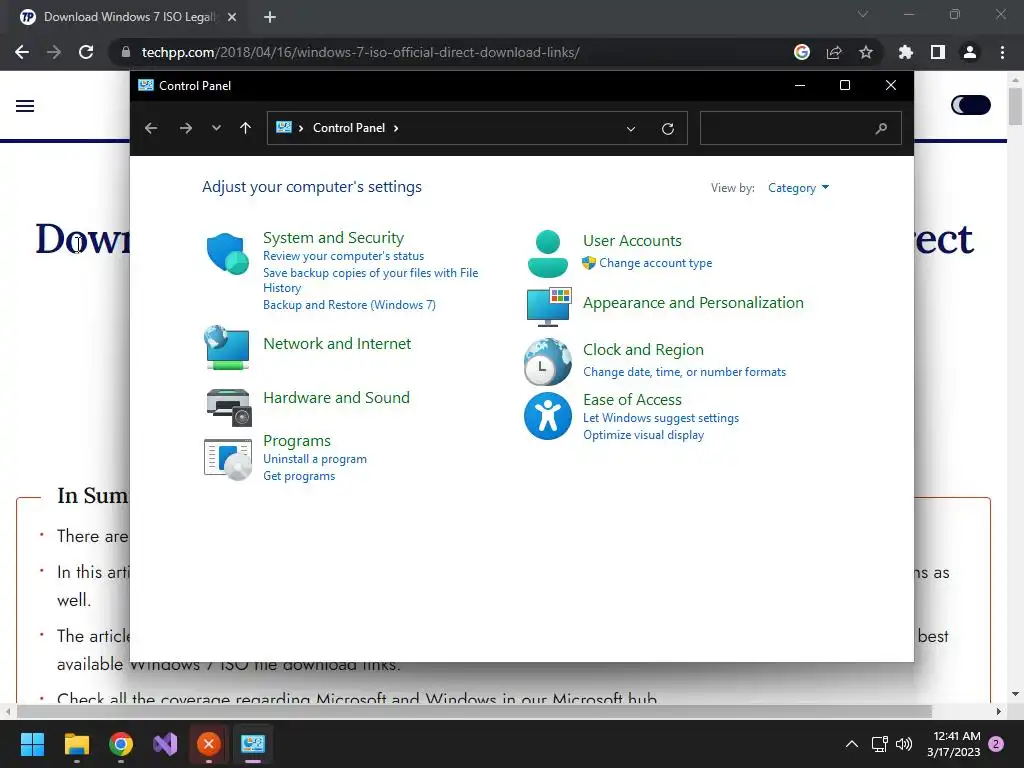Open Chrome three-dot menu
This screenshot has width=1024, height=768.
(x=1002, y=52)
